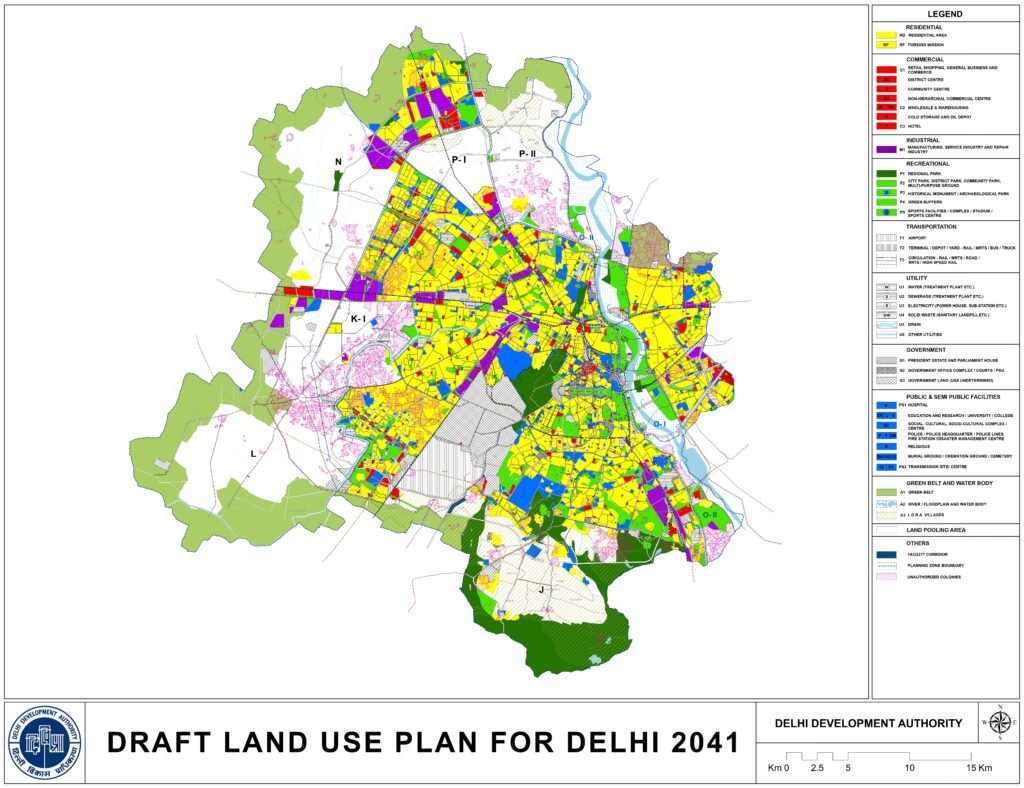The image size is (1024, 788).
Task: Click the 'Commercial' legend section heading
Action: (925, 59)
